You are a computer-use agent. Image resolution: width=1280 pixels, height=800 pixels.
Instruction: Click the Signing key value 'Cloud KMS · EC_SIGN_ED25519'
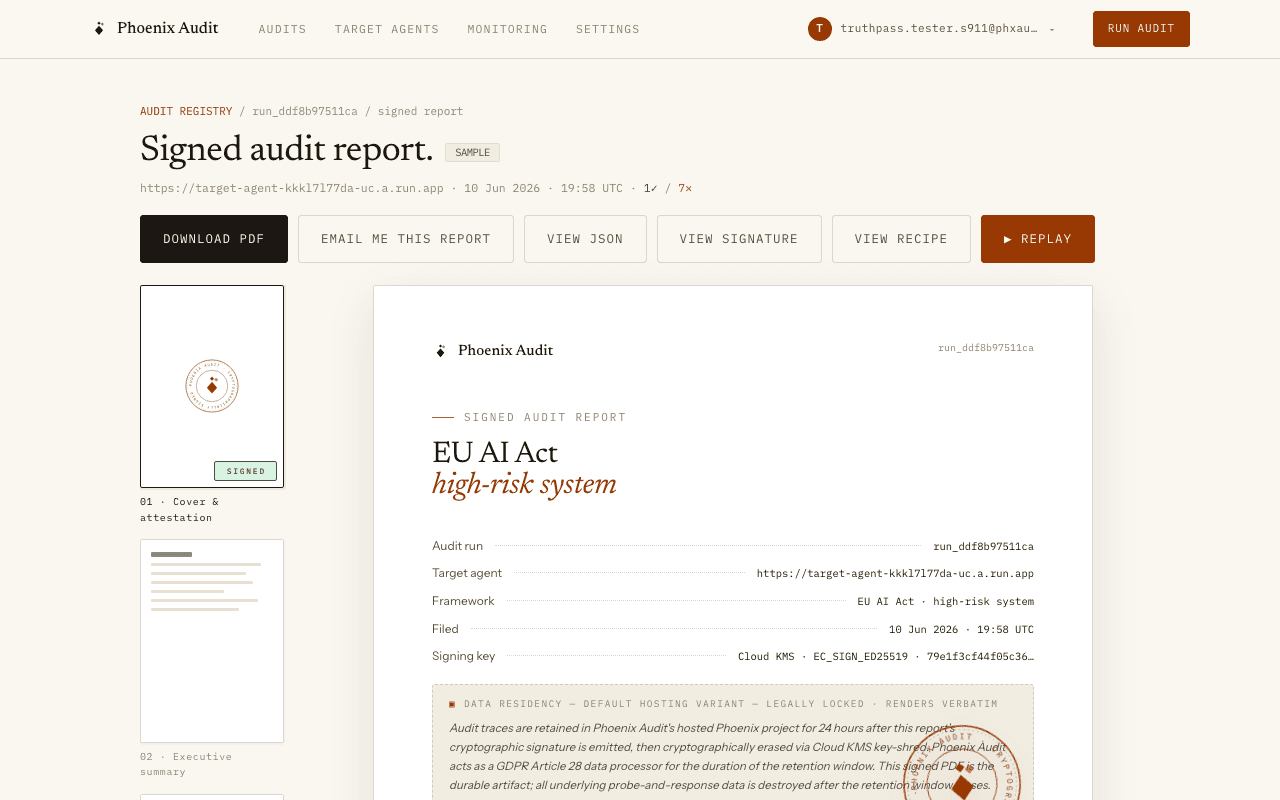point(886,657)
